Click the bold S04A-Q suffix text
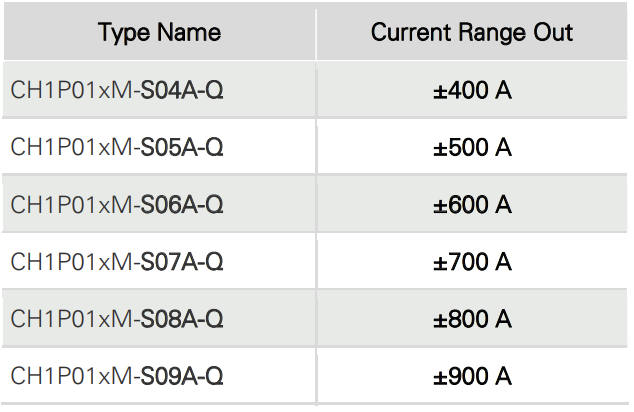The width and height of the screenshot is (634, 412). tap(182, 90)
